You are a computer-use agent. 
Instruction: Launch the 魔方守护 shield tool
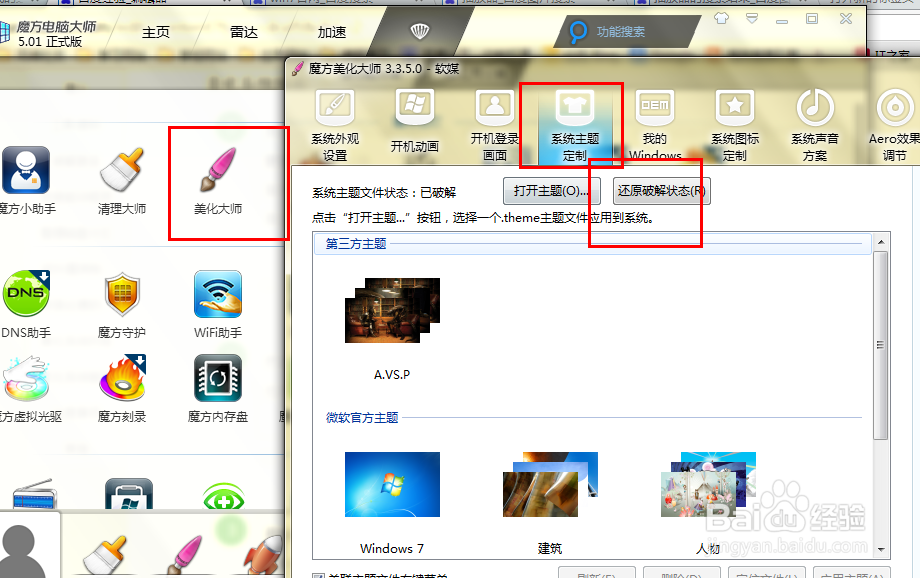[x=122, y=293]
